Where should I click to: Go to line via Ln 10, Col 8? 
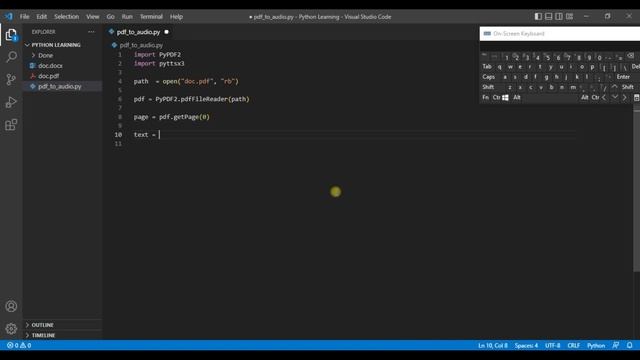click(x=493, y=345)
